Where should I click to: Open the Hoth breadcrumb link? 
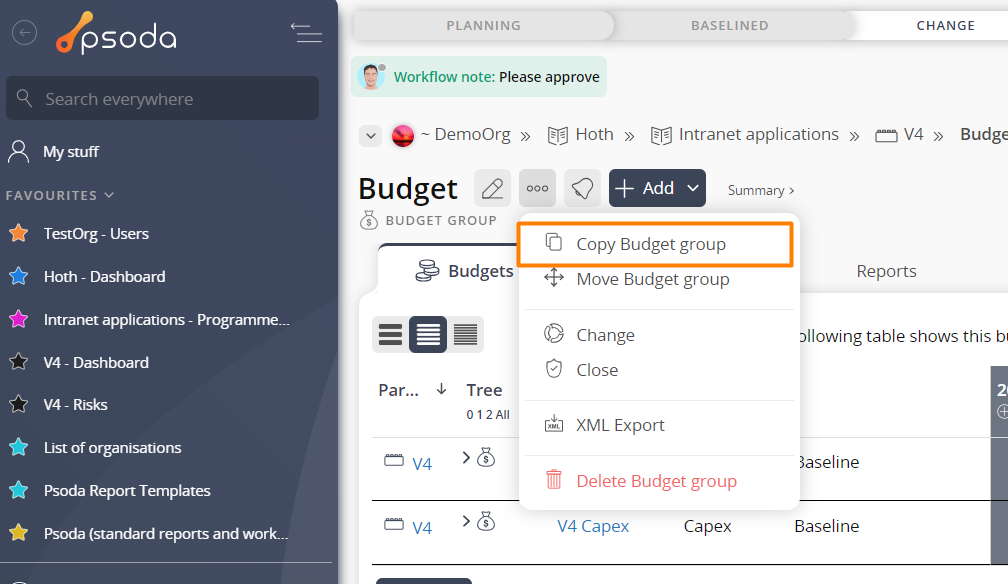click(x=594, y=134)
